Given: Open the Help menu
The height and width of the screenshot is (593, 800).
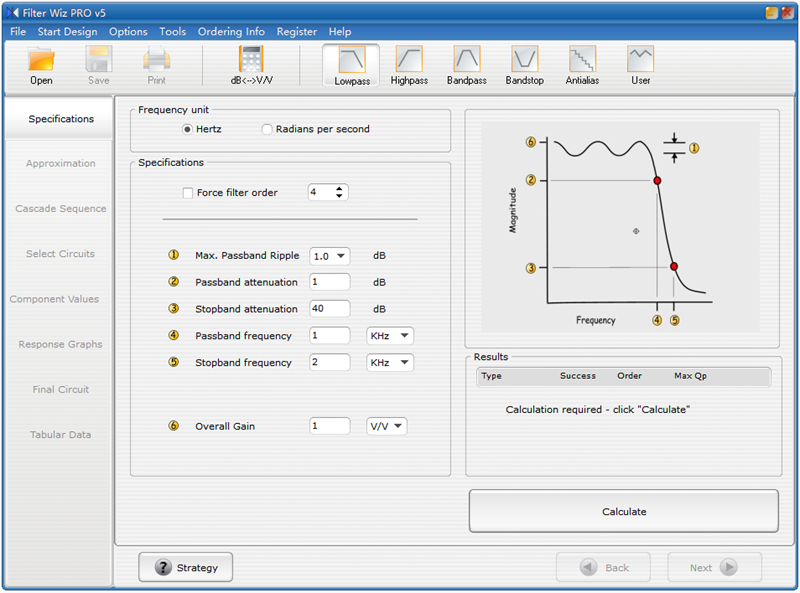Looking at the screenshot, I should (x=340, y=32).
